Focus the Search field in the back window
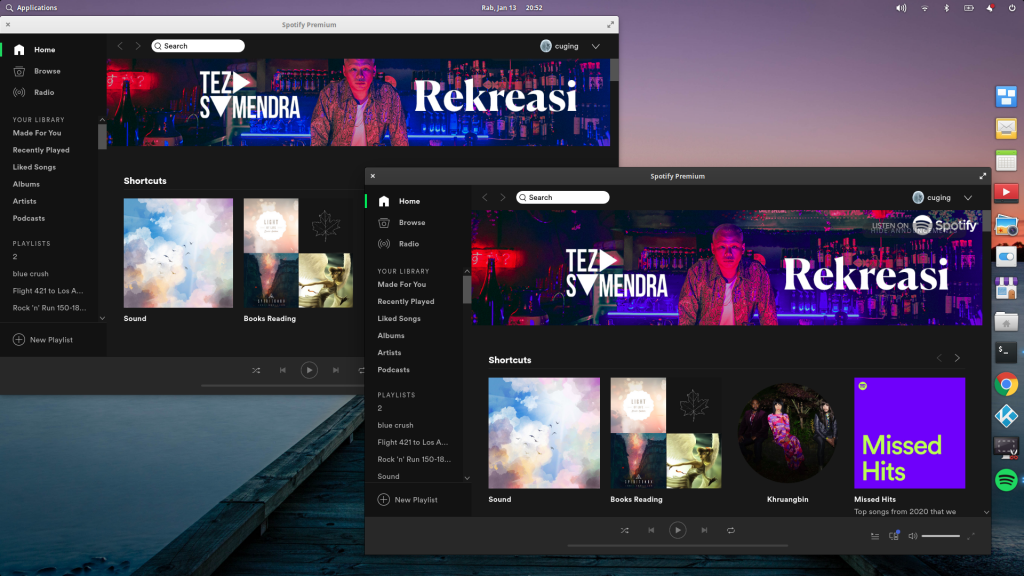Viewport: 1024px width, 576px height. click(198, 46)
